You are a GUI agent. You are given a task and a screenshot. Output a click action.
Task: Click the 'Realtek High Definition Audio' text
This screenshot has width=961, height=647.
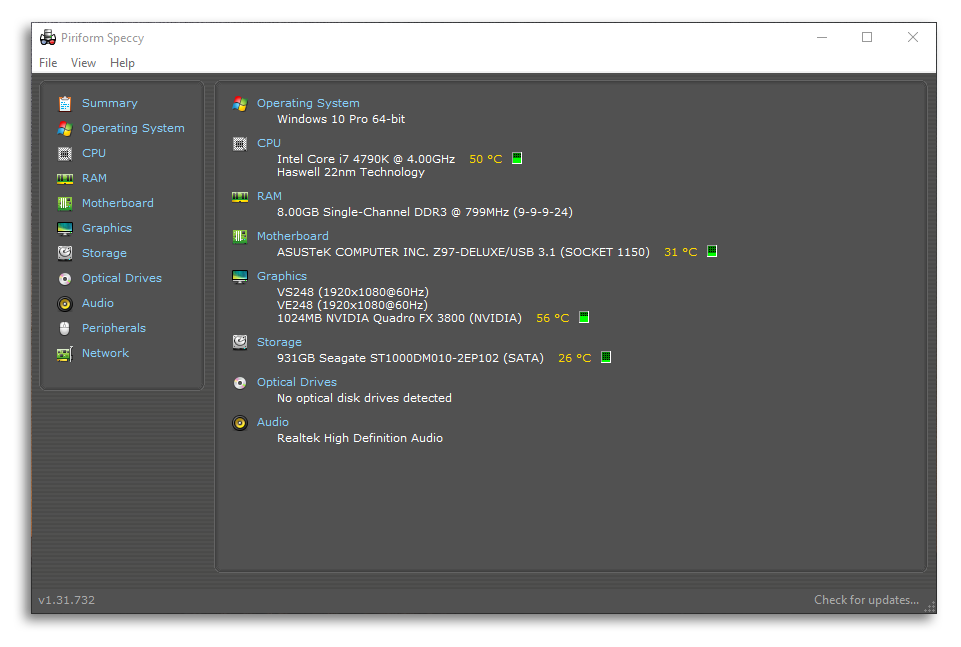click(360, 438)
